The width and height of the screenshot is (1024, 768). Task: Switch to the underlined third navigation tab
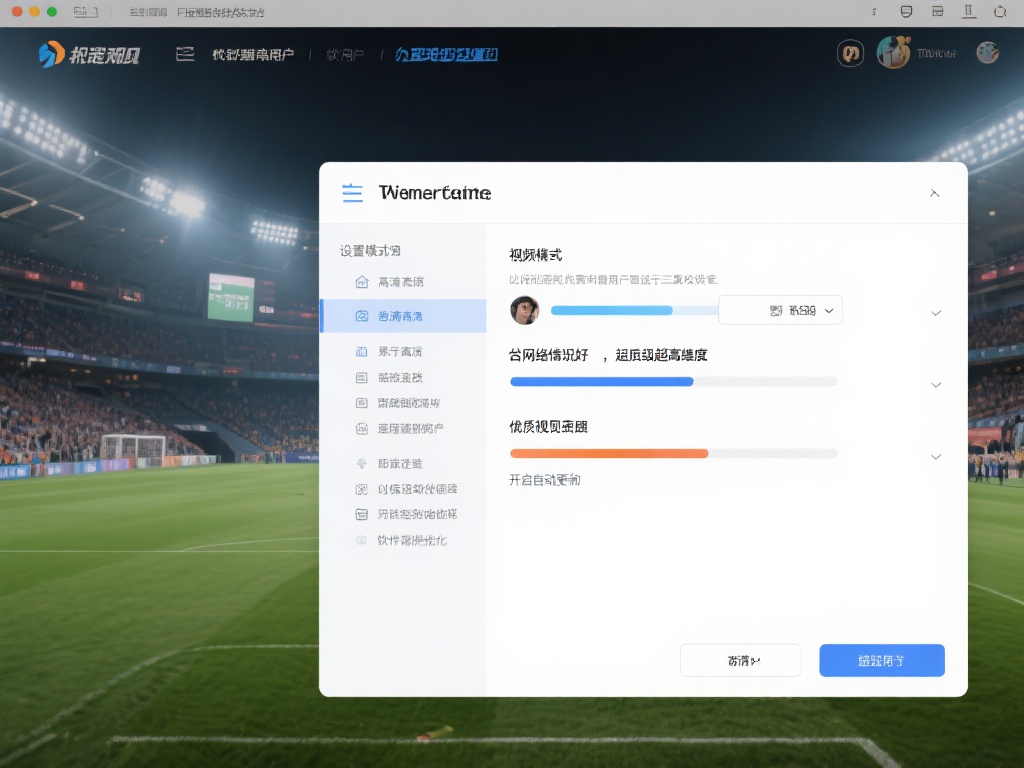click(x=444, y=53)
